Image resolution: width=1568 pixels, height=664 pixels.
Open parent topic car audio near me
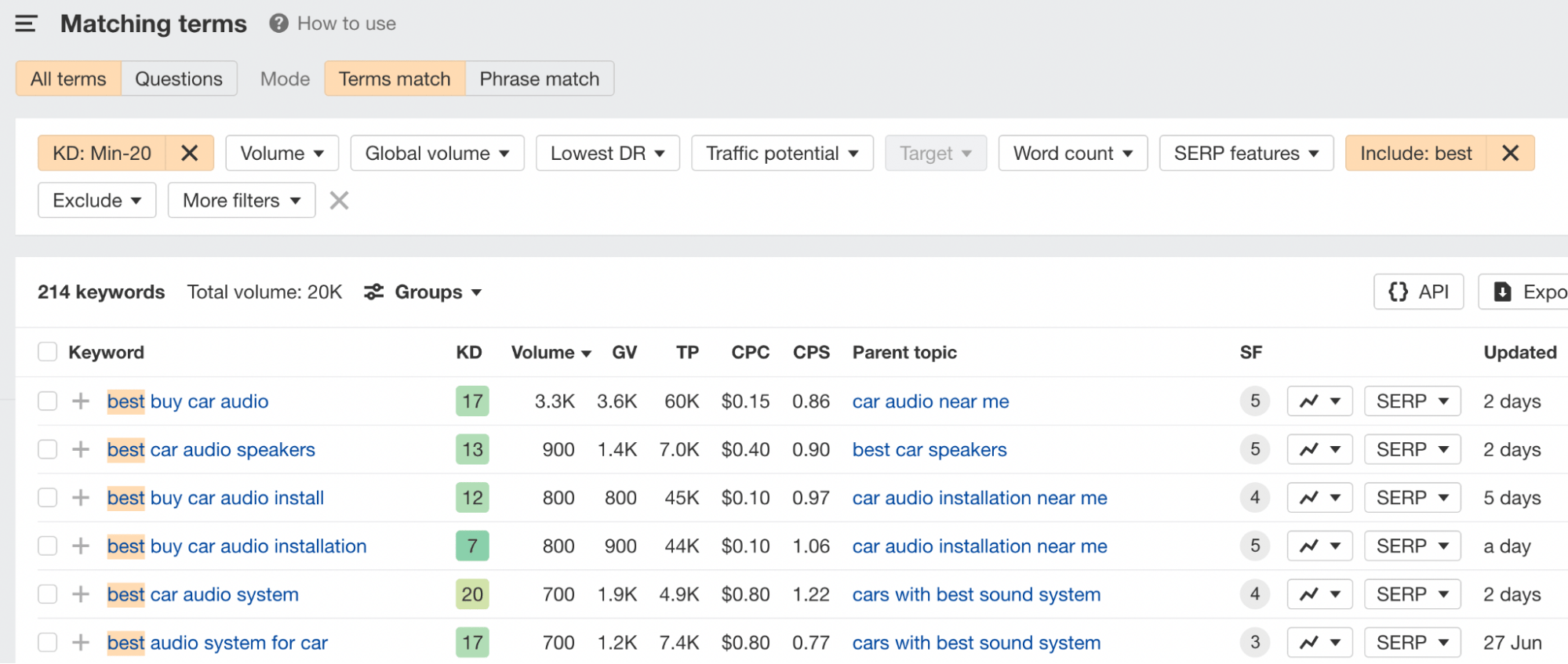click(930, 401)
